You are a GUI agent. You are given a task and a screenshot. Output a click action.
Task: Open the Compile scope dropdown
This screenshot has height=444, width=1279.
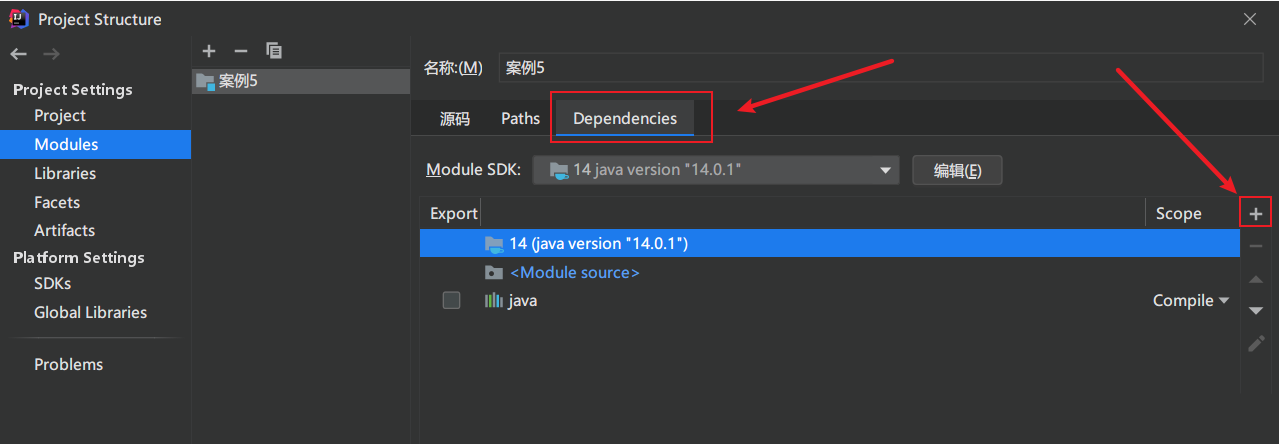(1191, 300)
